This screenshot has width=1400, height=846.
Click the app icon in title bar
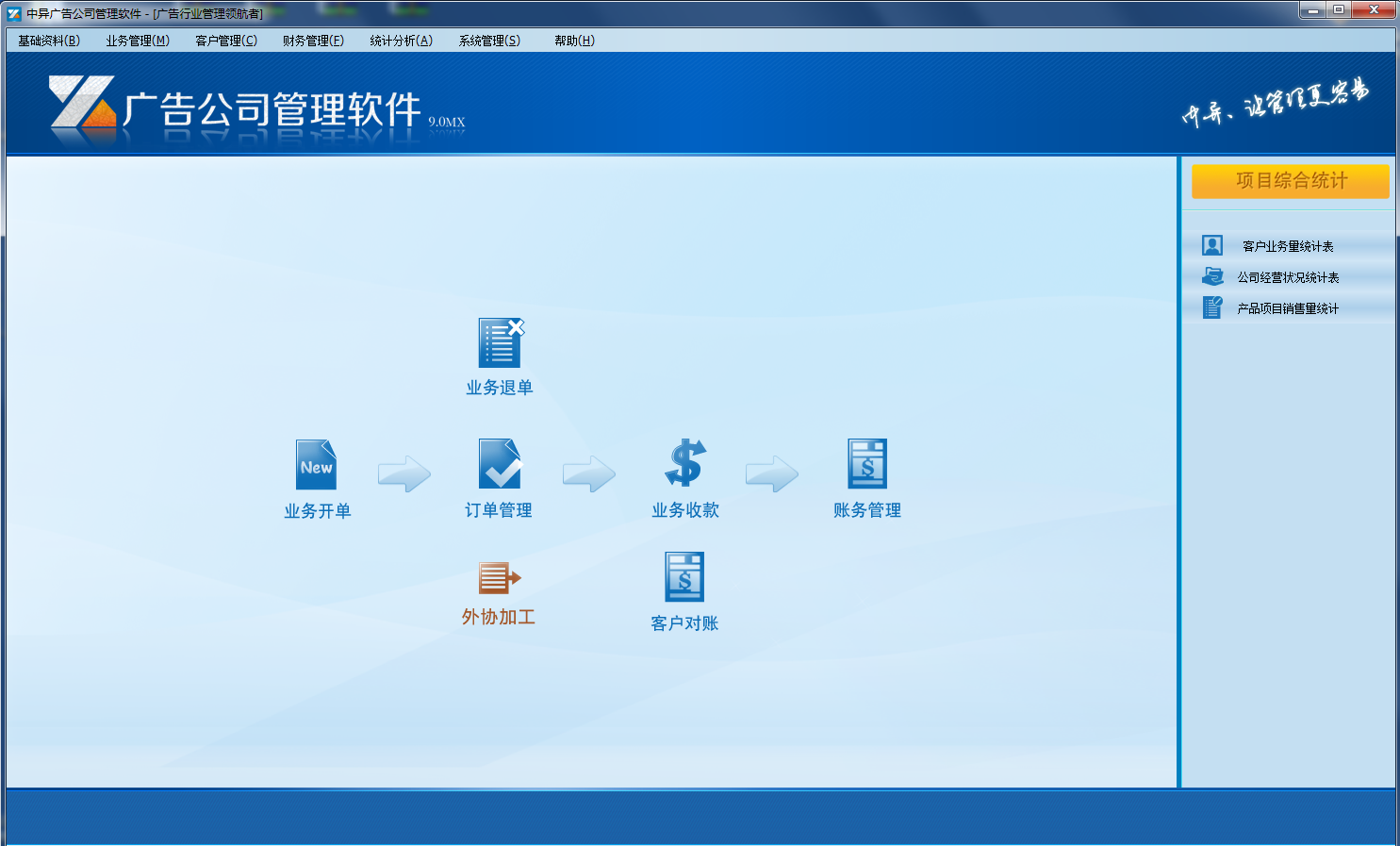[14, 13]
